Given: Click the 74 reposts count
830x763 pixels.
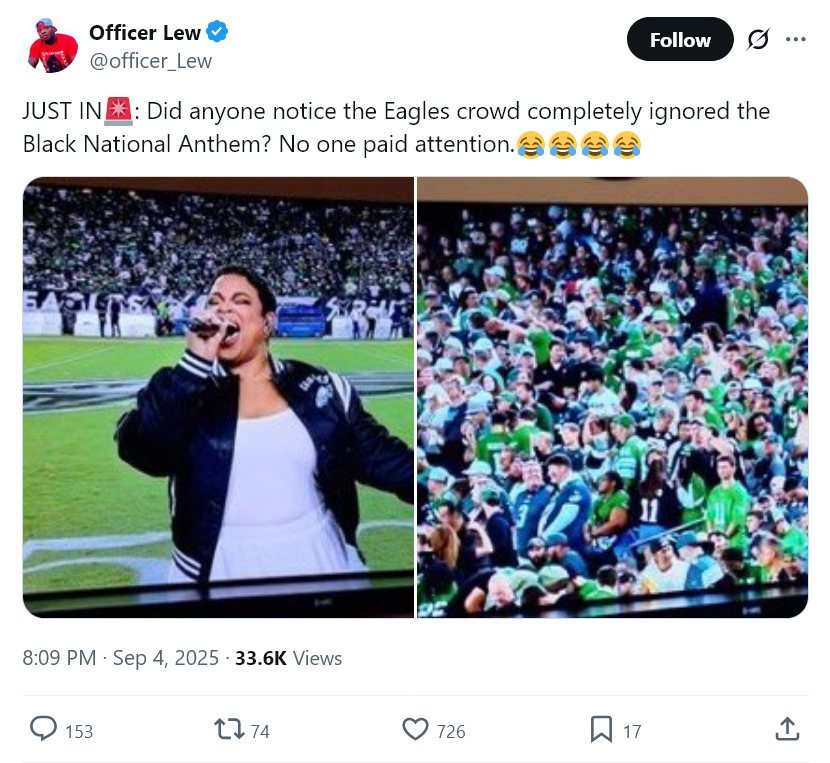Looking at the screenshot, I should pos(260,732).
